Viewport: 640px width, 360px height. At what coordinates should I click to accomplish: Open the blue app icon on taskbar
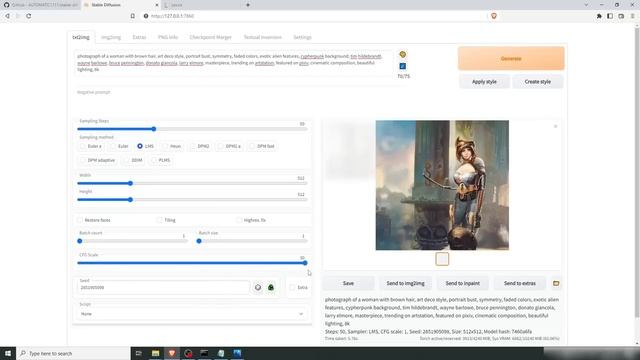tap(237, 353)
